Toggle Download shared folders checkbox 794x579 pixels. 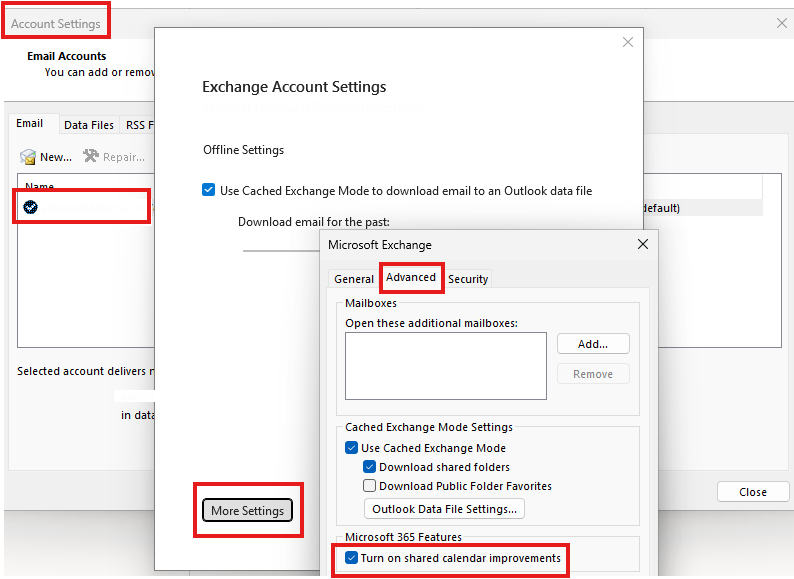pos(369,467)
